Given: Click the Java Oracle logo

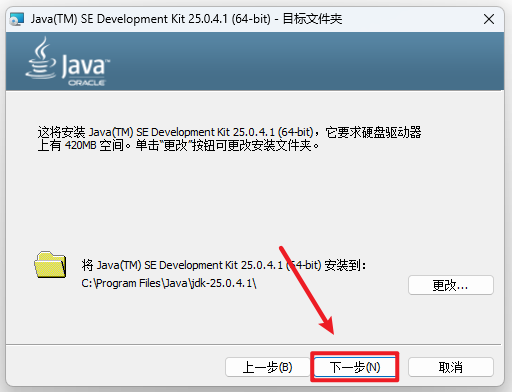Looking at the screenshot, I should click(x=68, y=62).
